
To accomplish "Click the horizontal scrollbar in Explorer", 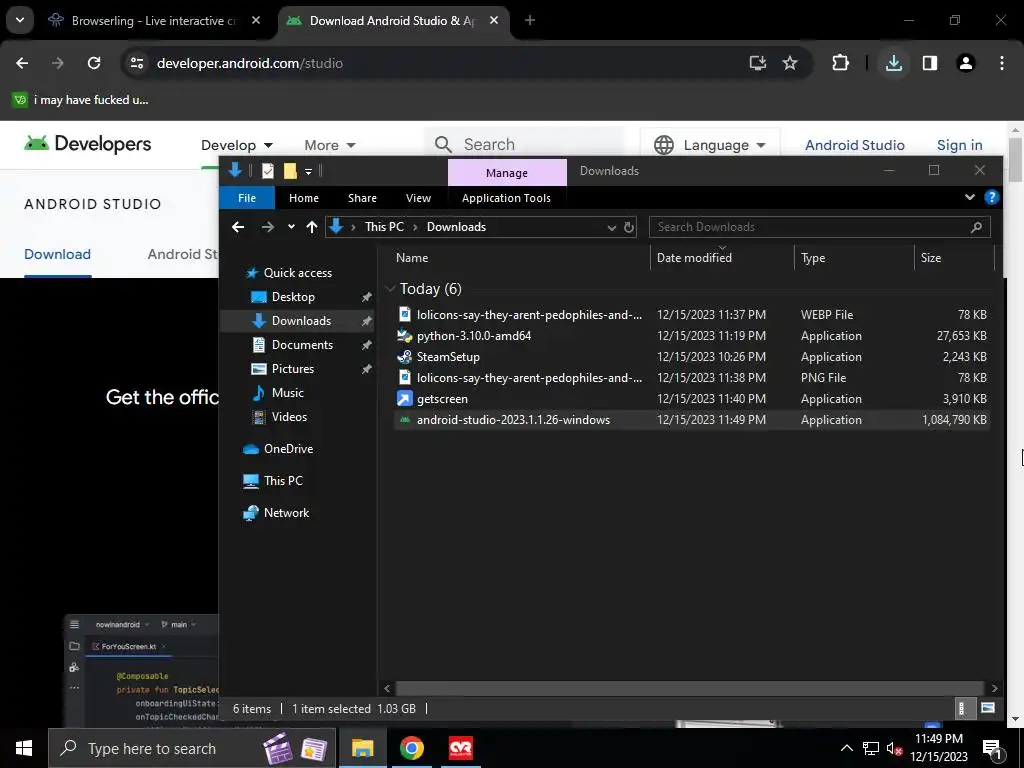I will tap(689, 688).
